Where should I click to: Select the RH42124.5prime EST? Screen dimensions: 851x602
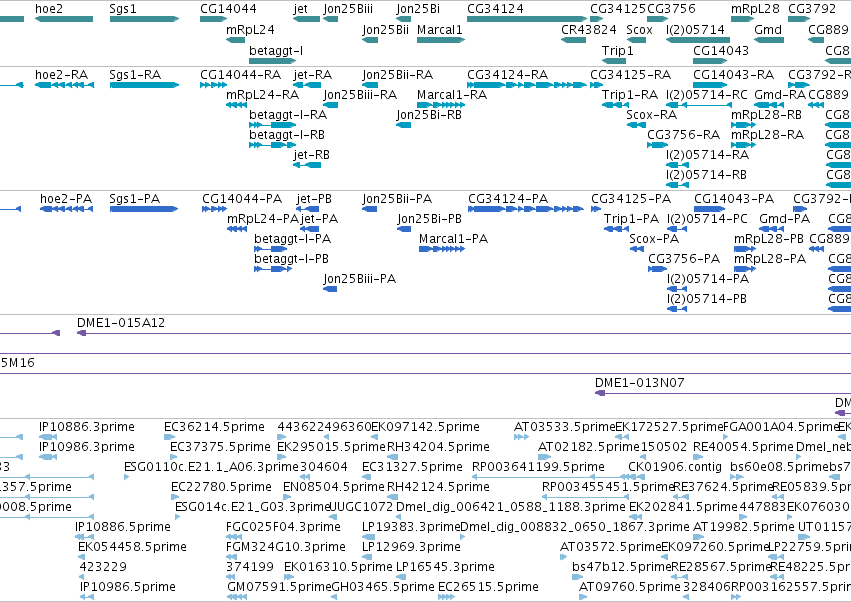pos(392,497)
